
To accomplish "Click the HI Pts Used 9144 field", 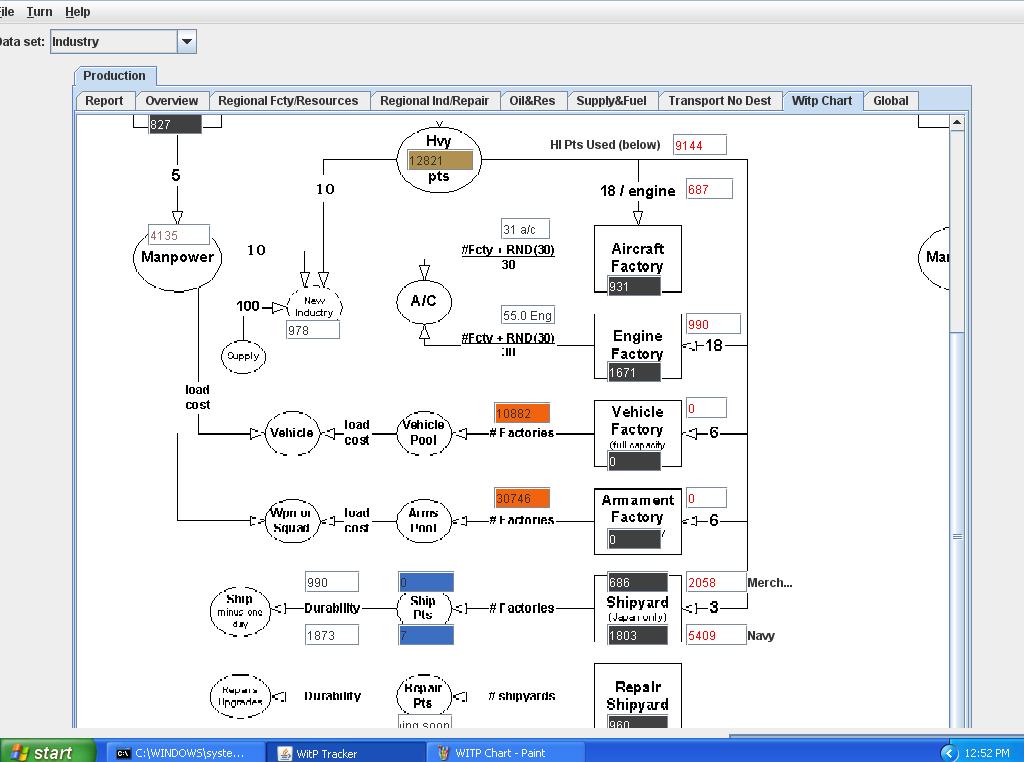I will click(699, 145).
